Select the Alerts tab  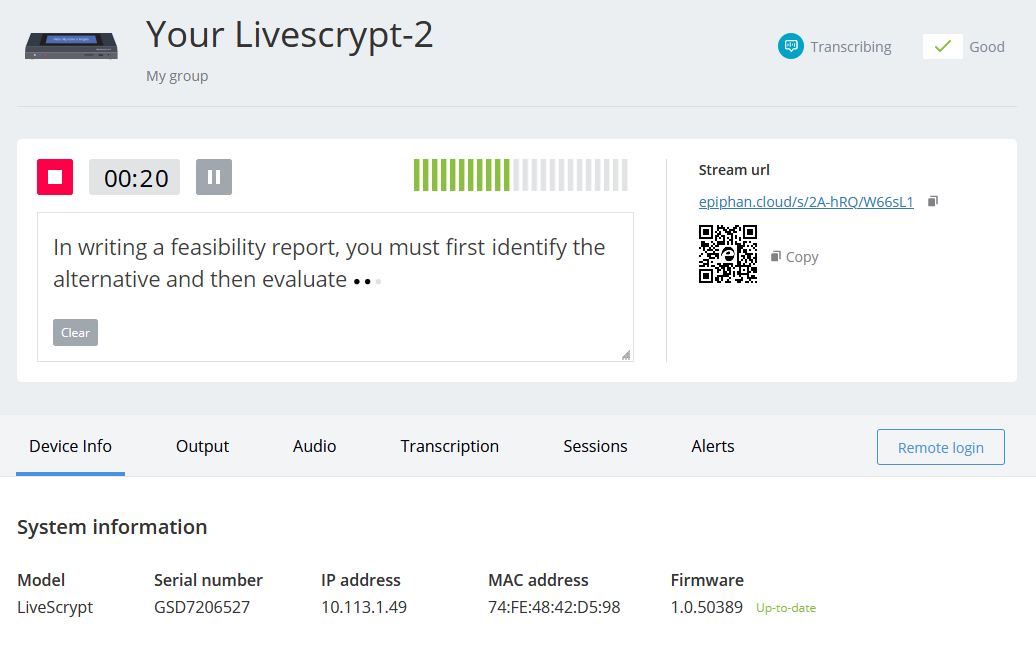pyautogui.click(x=712, y=446)
